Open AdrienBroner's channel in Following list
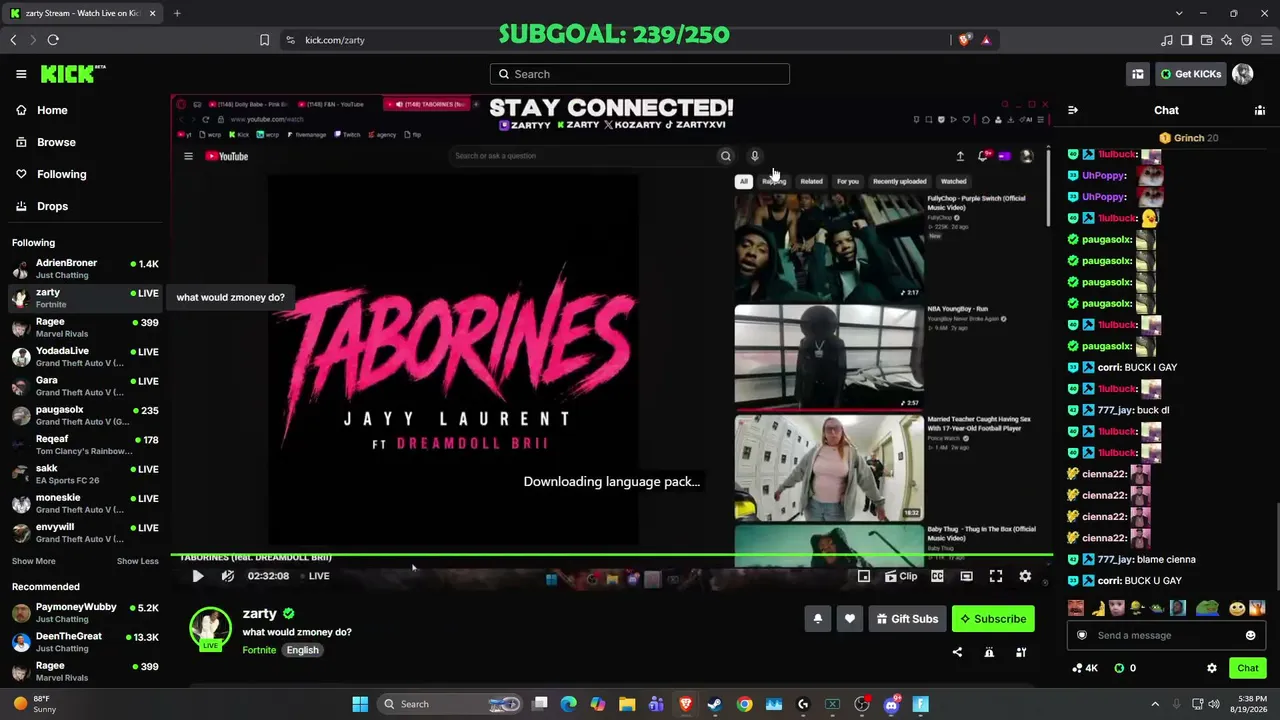Viewport: 1280px width, 720px height. [x=84, y=269]
